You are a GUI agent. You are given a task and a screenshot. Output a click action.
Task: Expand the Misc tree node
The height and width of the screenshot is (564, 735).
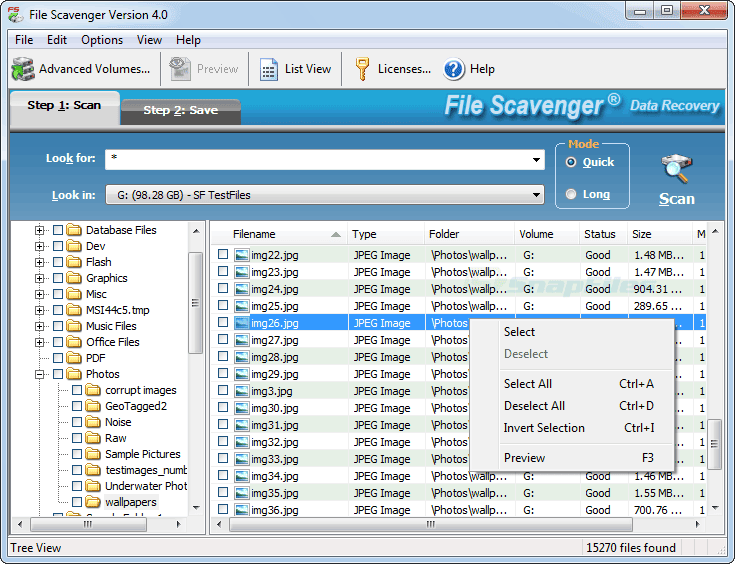coord(39,294)
